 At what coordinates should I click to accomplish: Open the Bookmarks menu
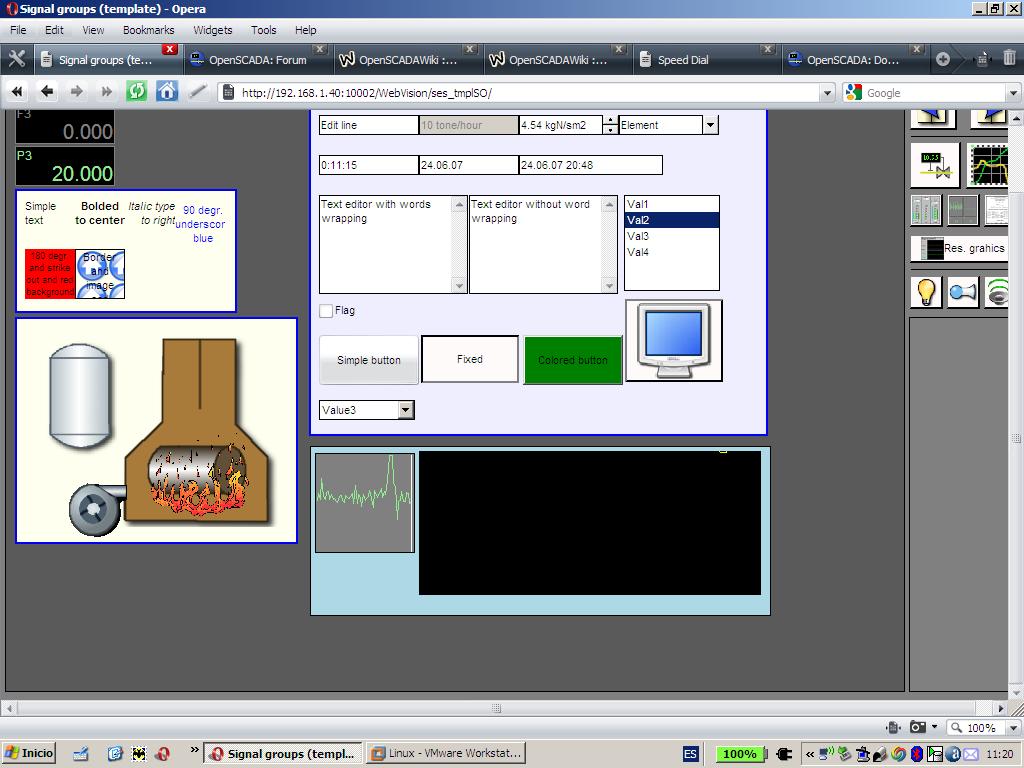(x=148, y=30)
